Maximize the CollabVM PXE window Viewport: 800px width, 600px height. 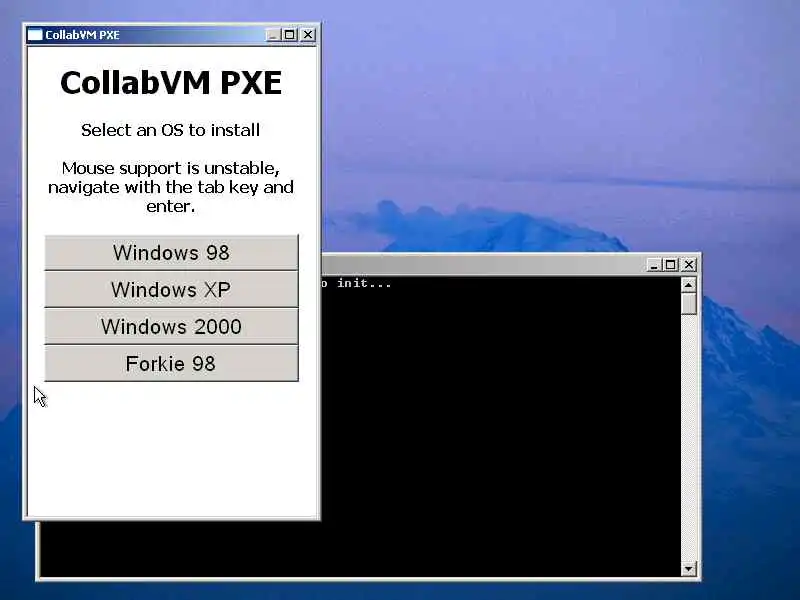(289, 35)
